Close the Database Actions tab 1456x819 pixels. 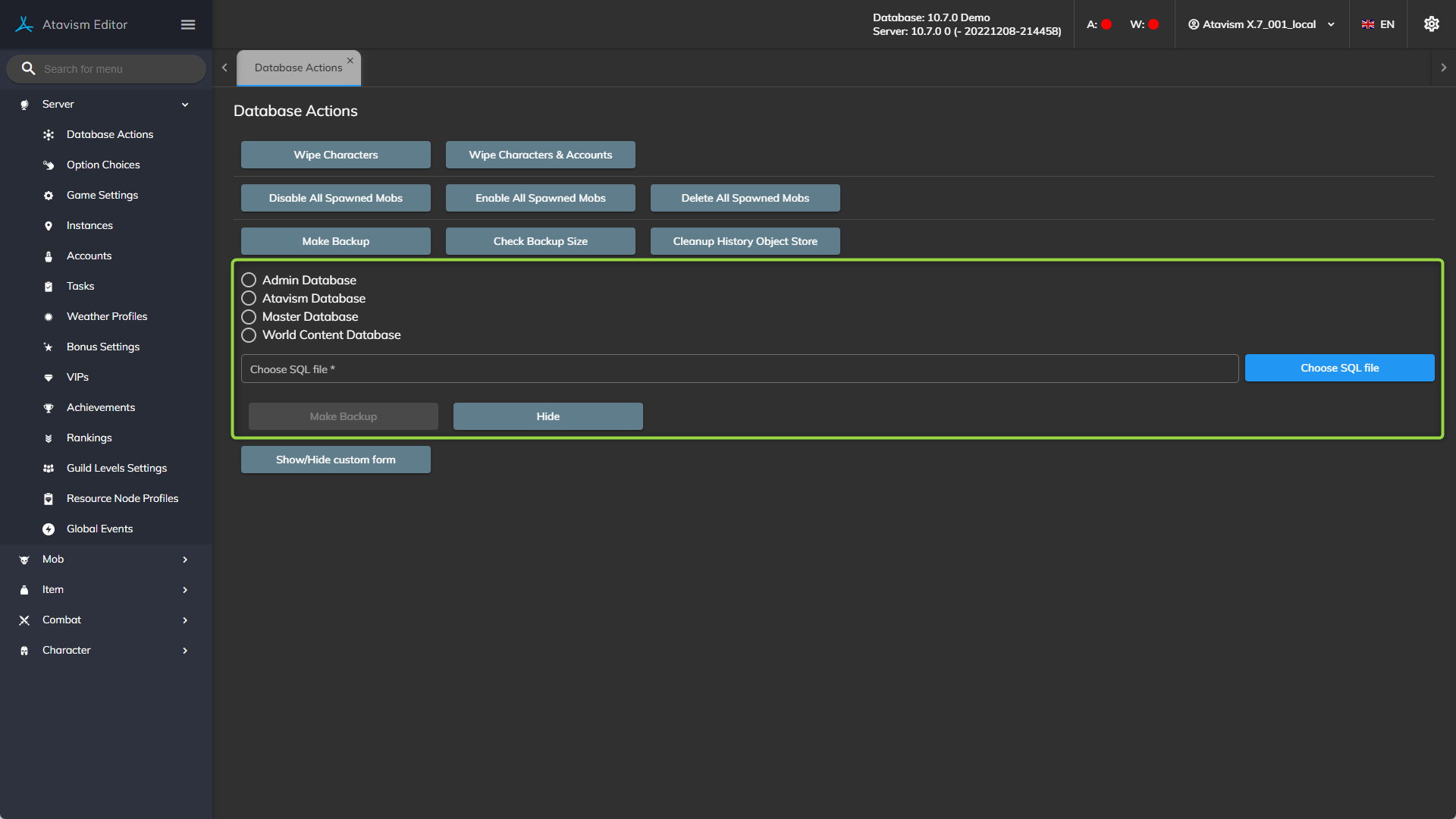[350, 61]
